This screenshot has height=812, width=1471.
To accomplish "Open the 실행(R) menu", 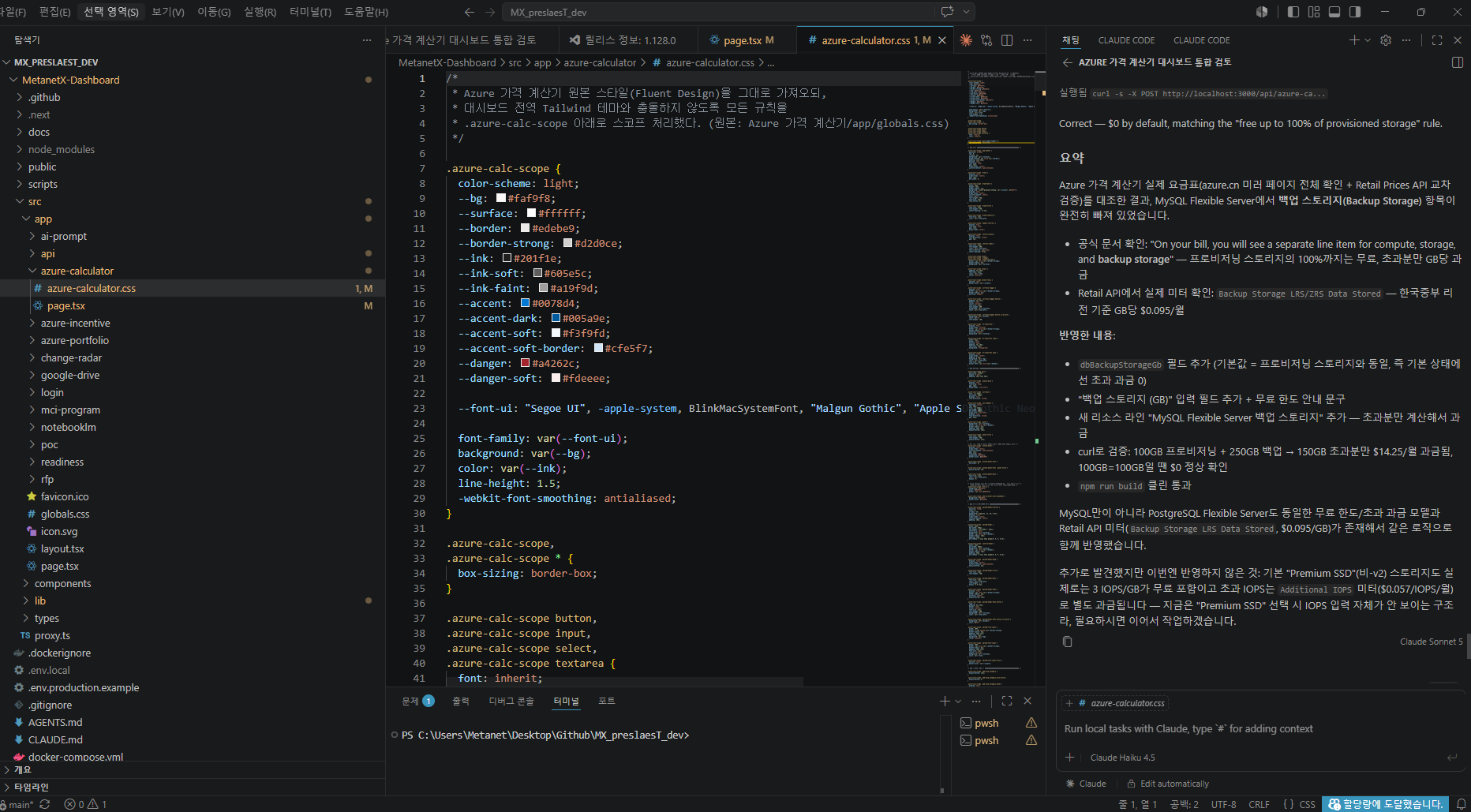I will coord(260,12).
